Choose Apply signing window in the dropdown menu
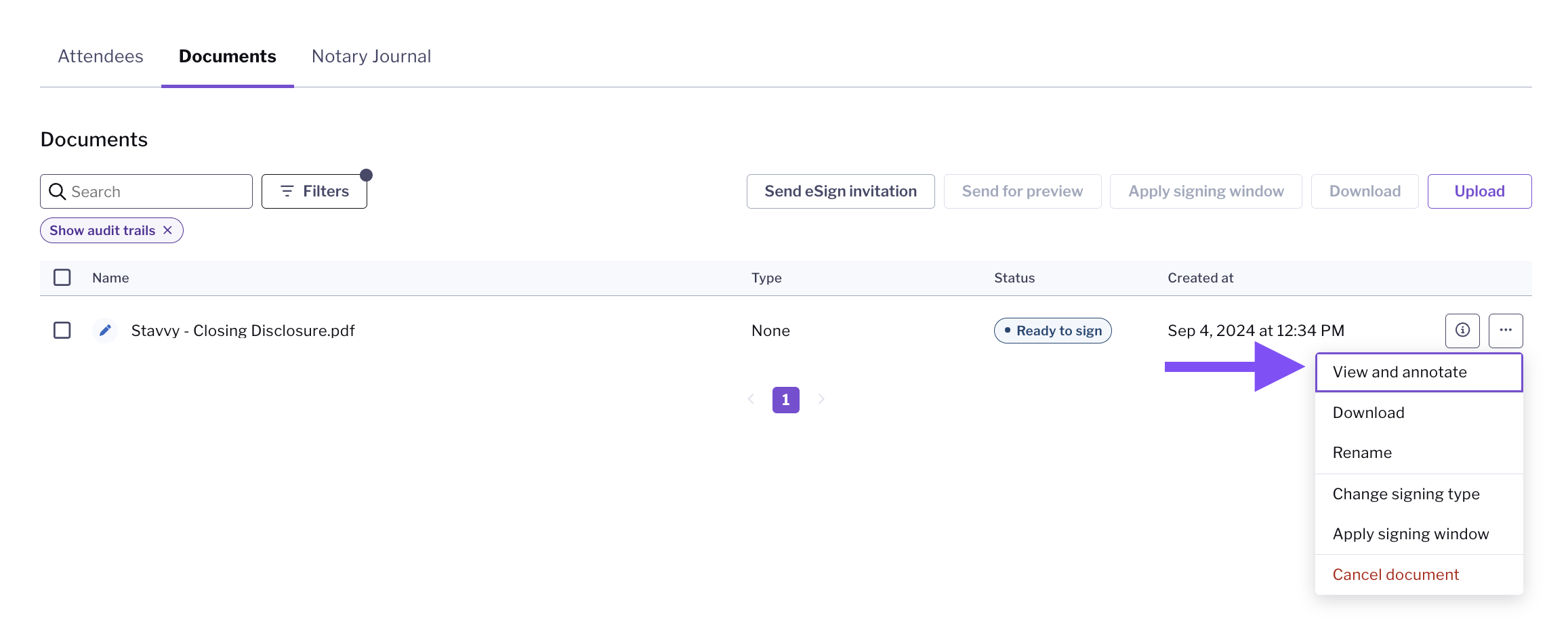The width and height of the screenshot is (1568, 626). (1419, 534)
